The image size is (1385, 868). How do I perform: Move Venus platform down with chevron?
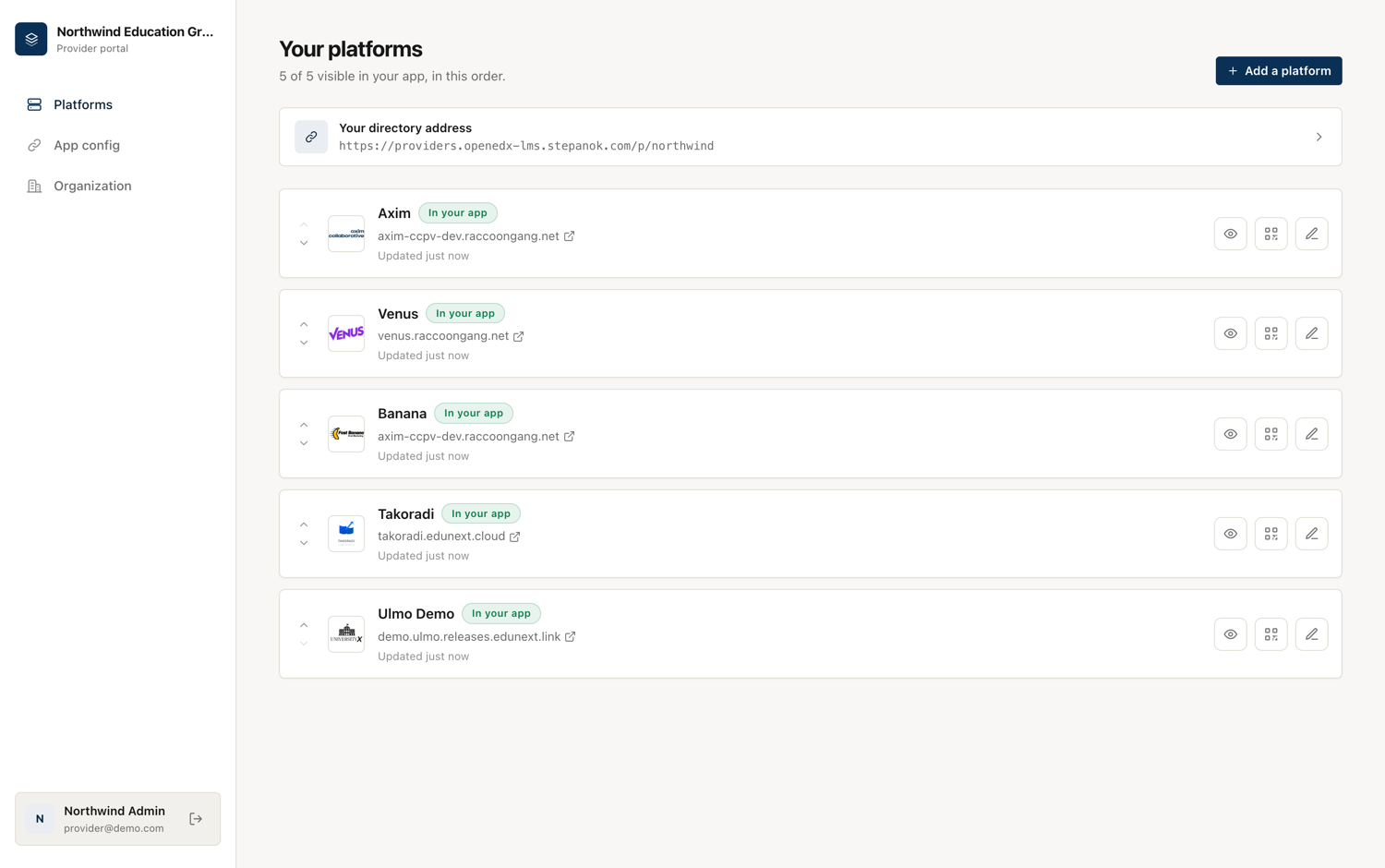coord(304,343)
